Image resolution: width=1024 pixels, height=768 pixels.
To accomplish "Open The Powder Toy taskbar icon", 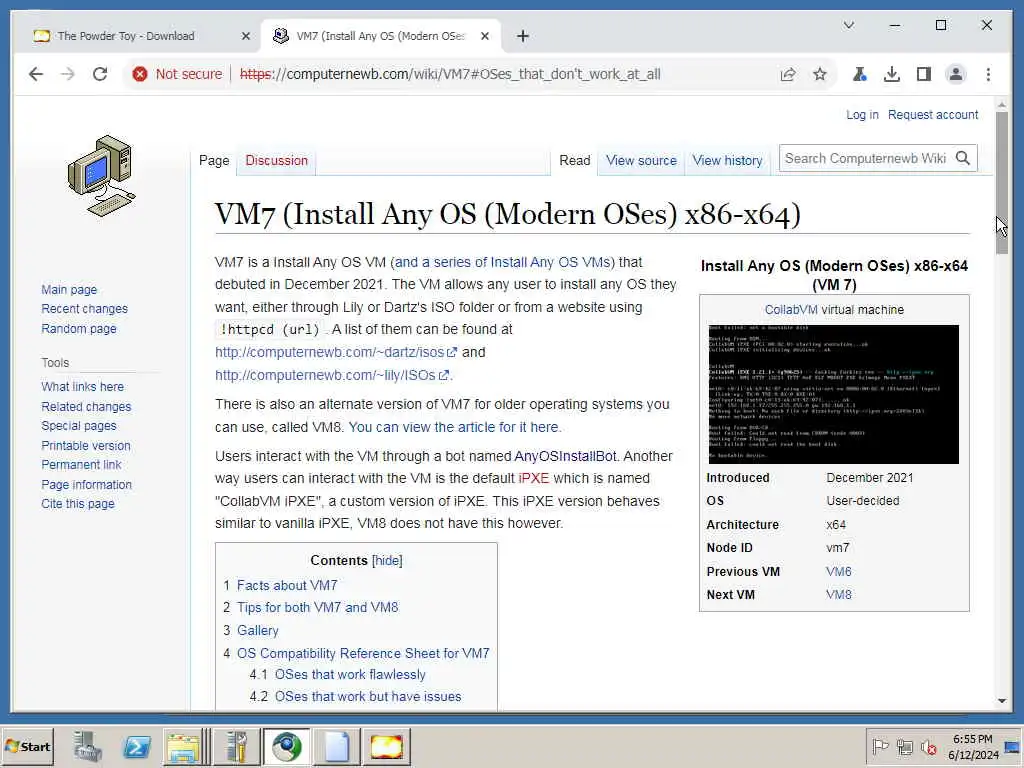I will [x=387, y=747].
